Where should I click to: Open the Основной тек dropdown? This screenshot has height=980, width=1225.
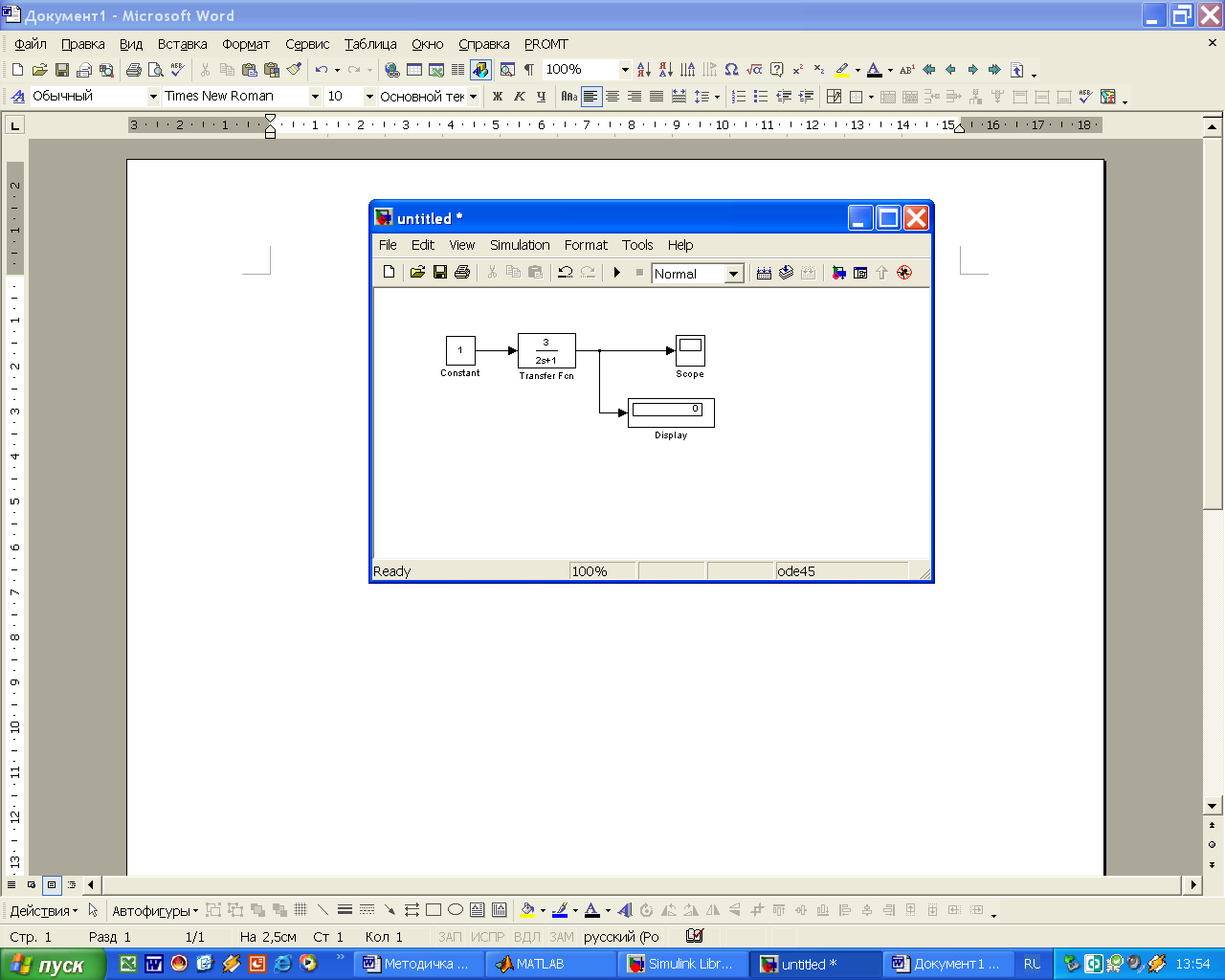[x=473, y=97]
